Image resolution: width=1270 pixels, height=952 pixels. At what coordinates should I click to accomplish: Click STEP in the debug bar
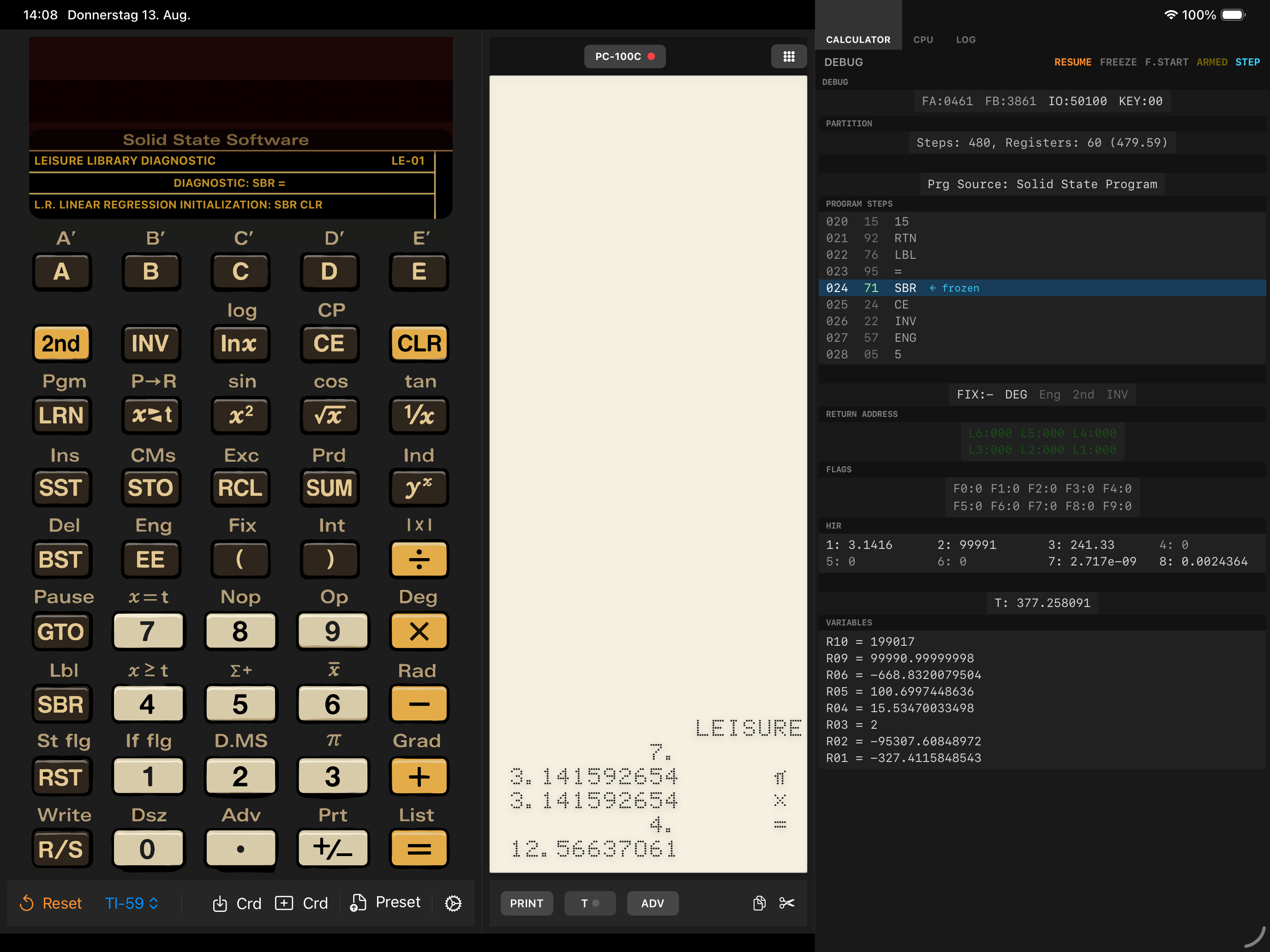pyautogui.click(x=1247, y=62)
